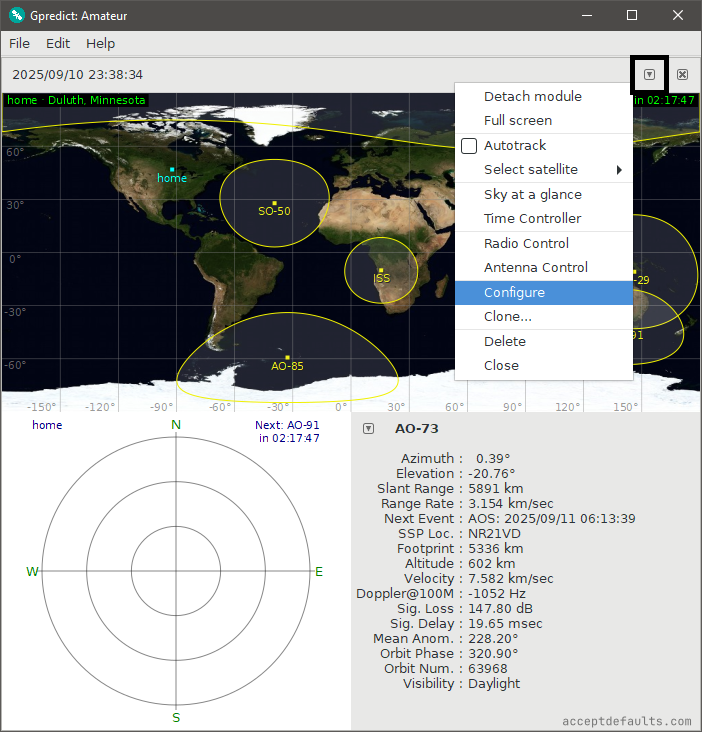Click the polar plot center
The width and height of the screenshot is (702, 732).
[176, 572]
